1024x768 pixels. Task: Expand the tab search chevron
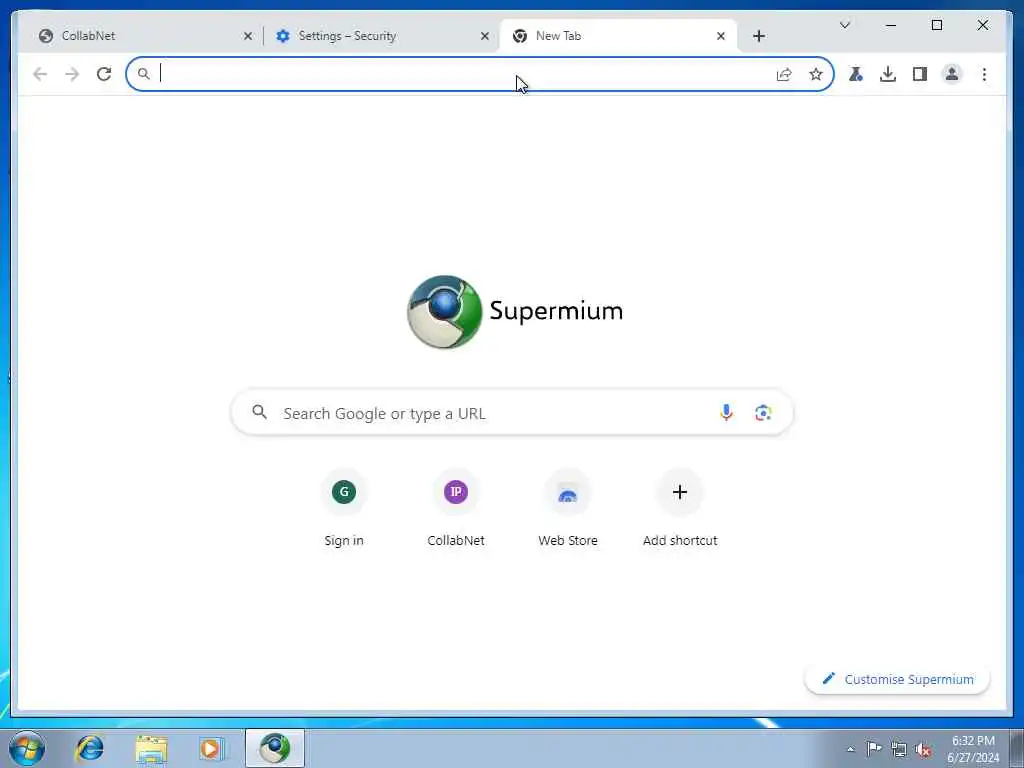[x=844, y=25]
